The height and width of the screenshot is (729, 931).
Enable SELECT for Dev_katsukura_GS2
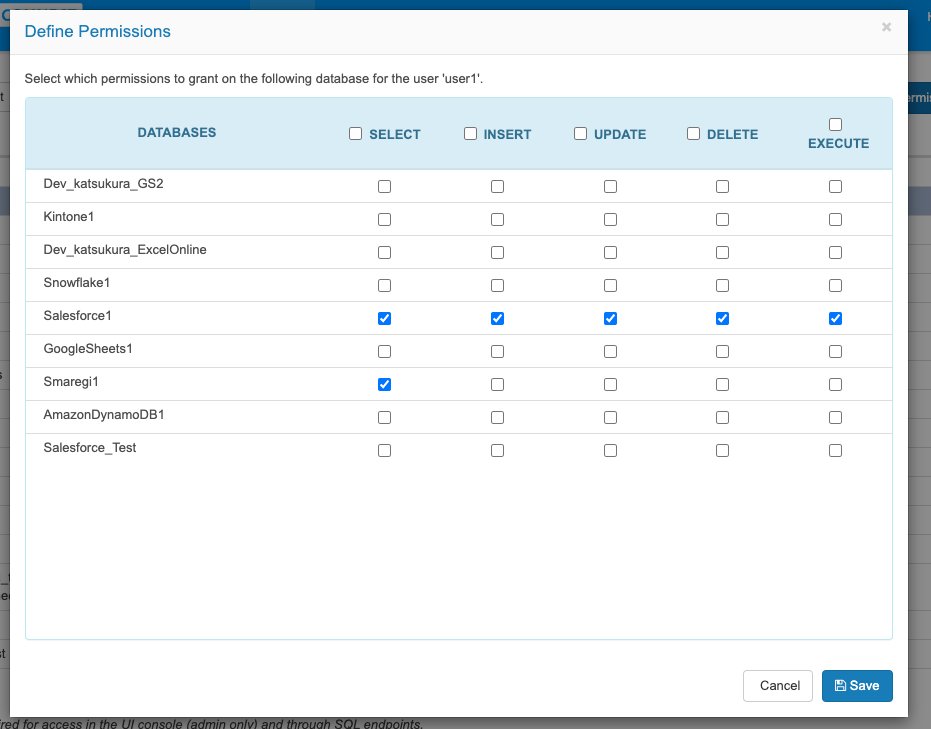click(385, 186)
